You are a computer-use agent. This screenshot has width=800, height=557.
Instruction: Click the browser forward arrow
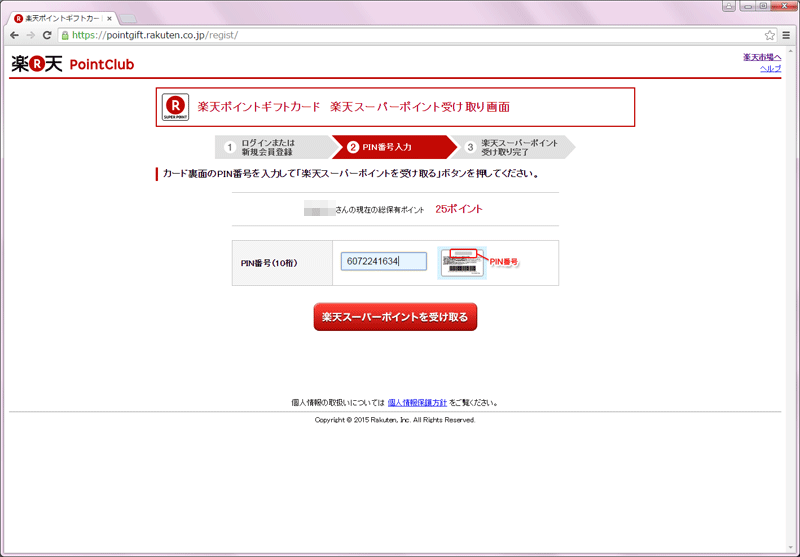pos(31,35)
